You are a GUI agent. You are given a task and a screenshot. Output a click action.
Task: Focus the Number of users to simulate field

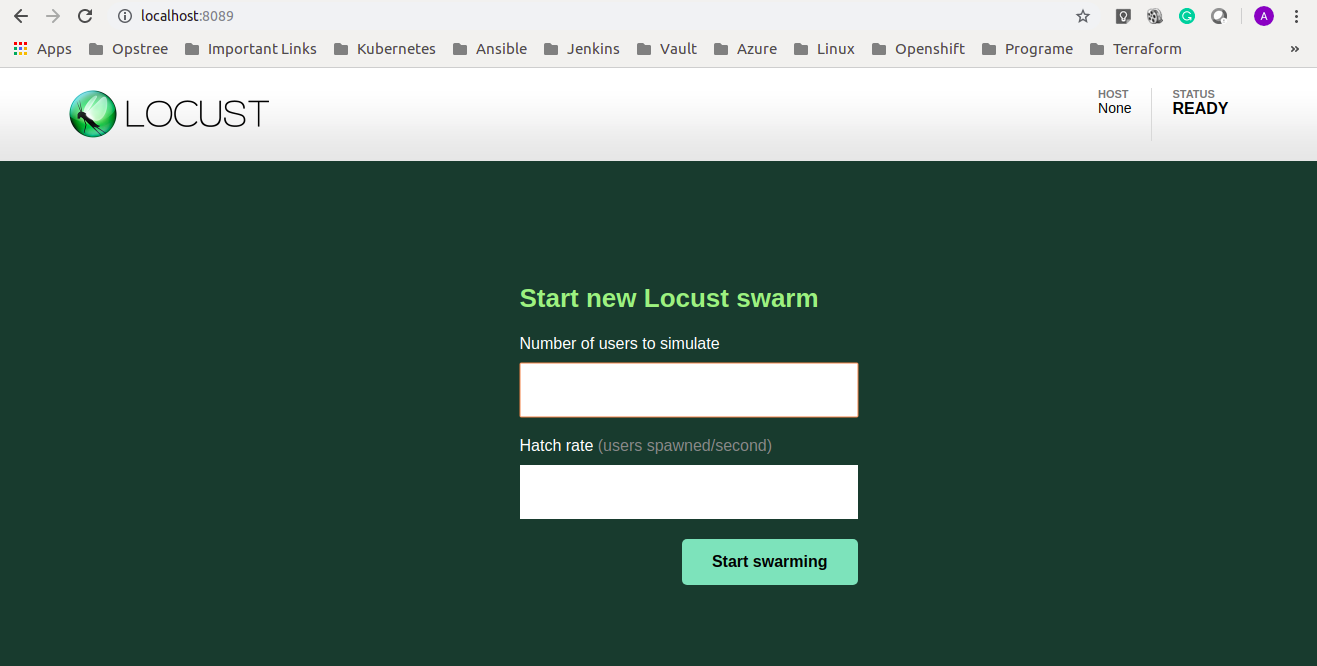[x=688, y=390]
